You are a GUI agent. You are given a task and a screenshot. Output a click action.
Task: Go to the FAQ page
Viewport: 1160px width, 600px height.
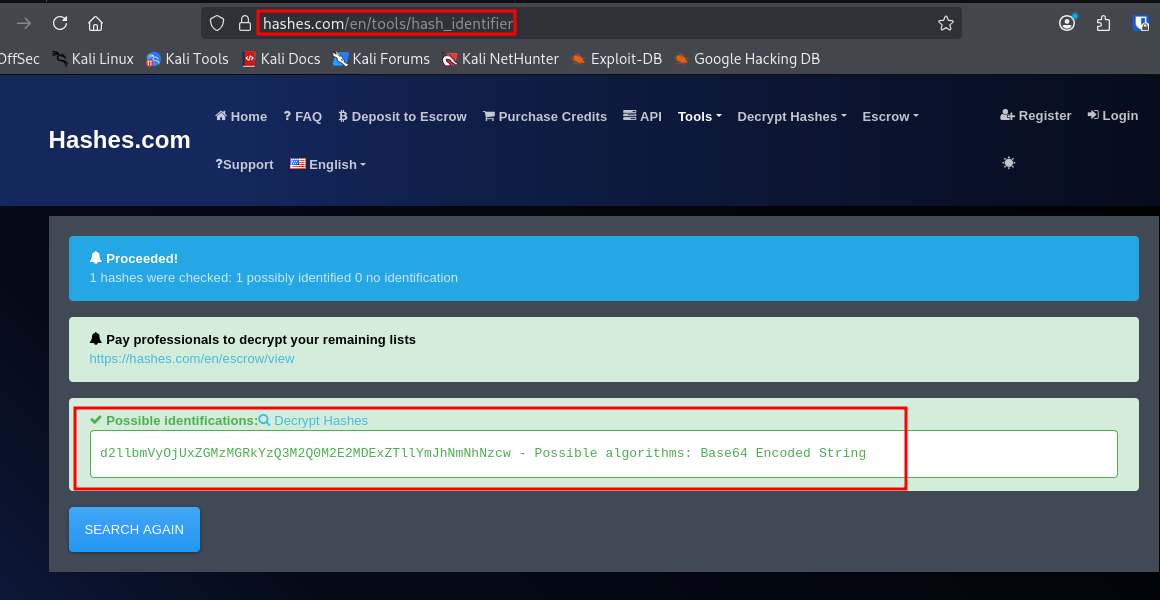[302, 117]
